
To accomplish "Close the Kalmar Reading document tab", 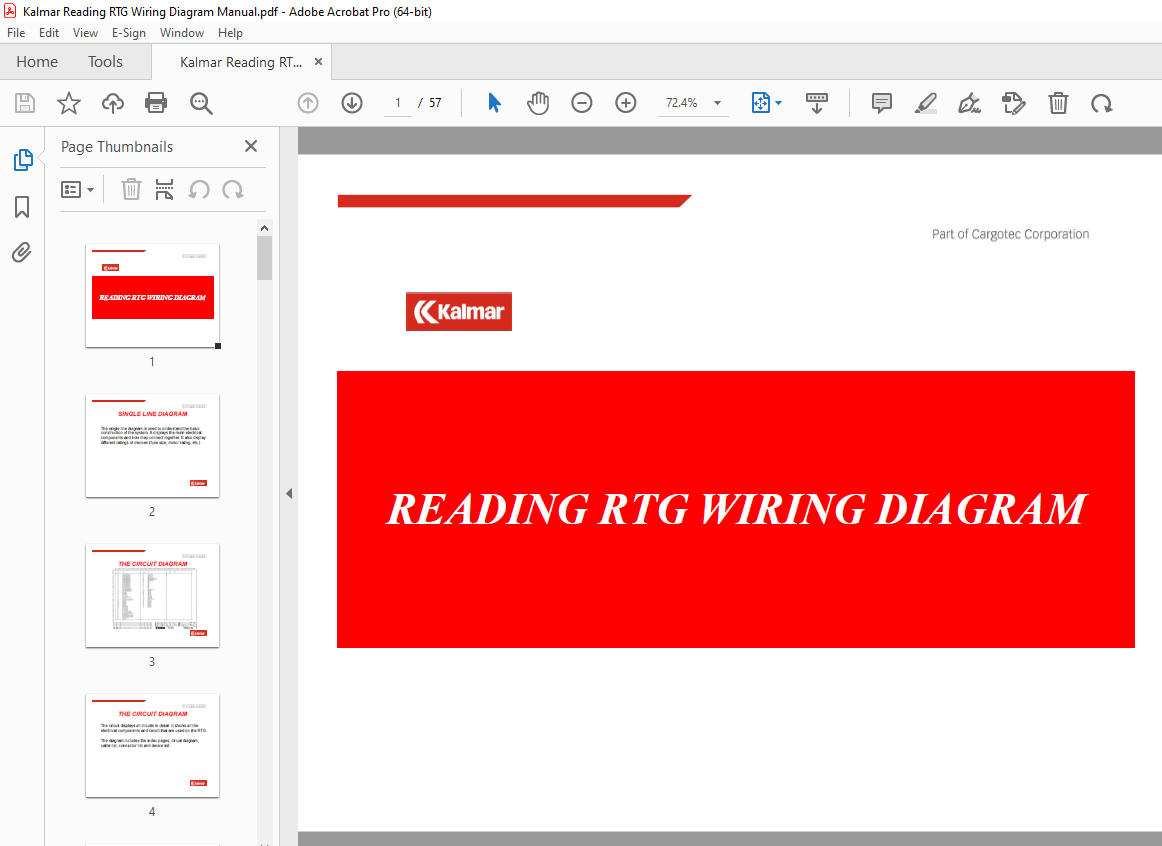I will click(x=319, y=61).
